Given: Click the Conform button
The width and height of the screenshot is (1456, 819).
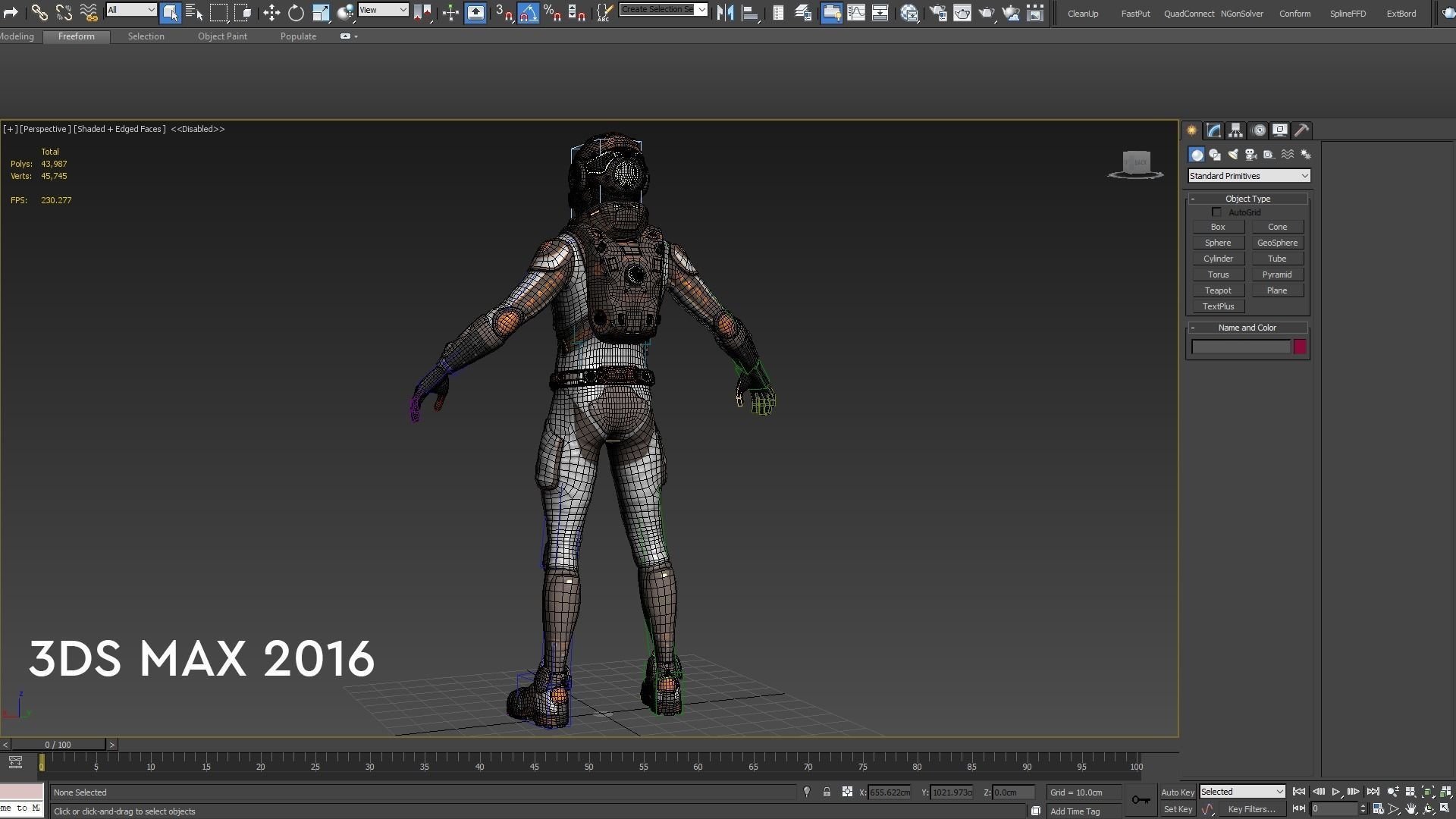Looking at the screenshot, I should click(1294, 14).
